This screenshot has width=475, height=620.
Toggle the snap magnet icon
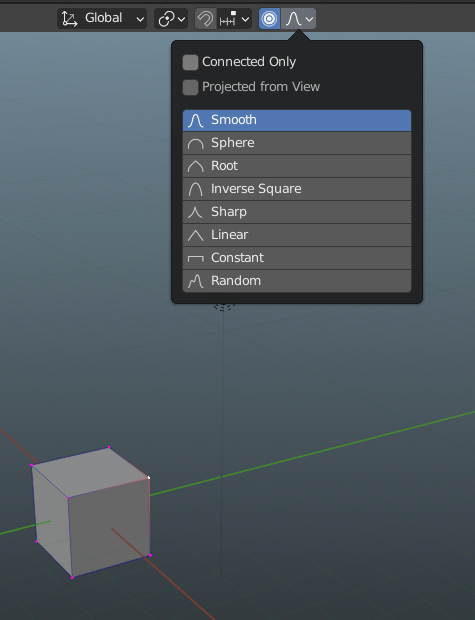click(x=205, y=19)
